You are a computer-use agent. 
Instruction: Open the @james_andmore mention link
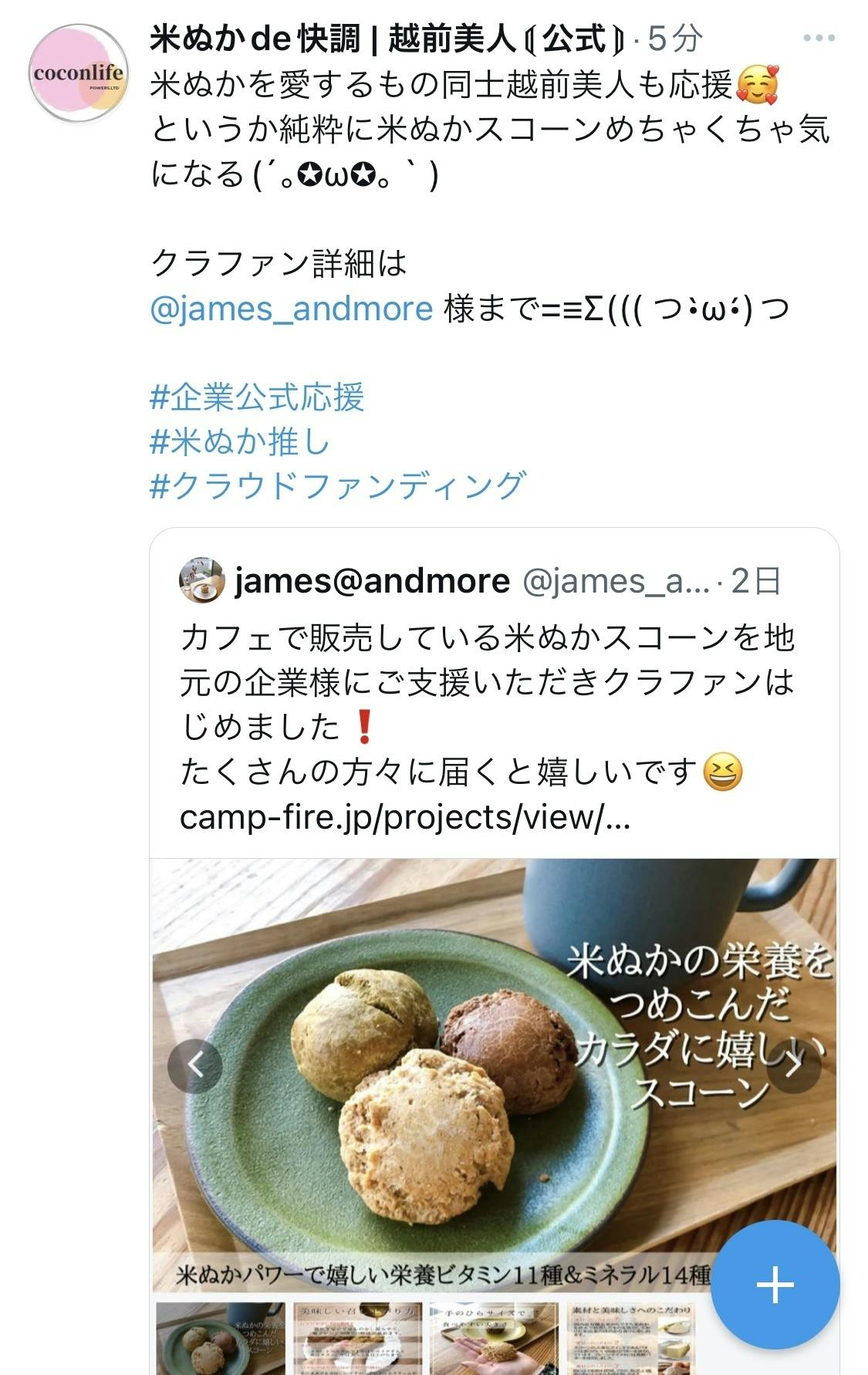(291, 309)
